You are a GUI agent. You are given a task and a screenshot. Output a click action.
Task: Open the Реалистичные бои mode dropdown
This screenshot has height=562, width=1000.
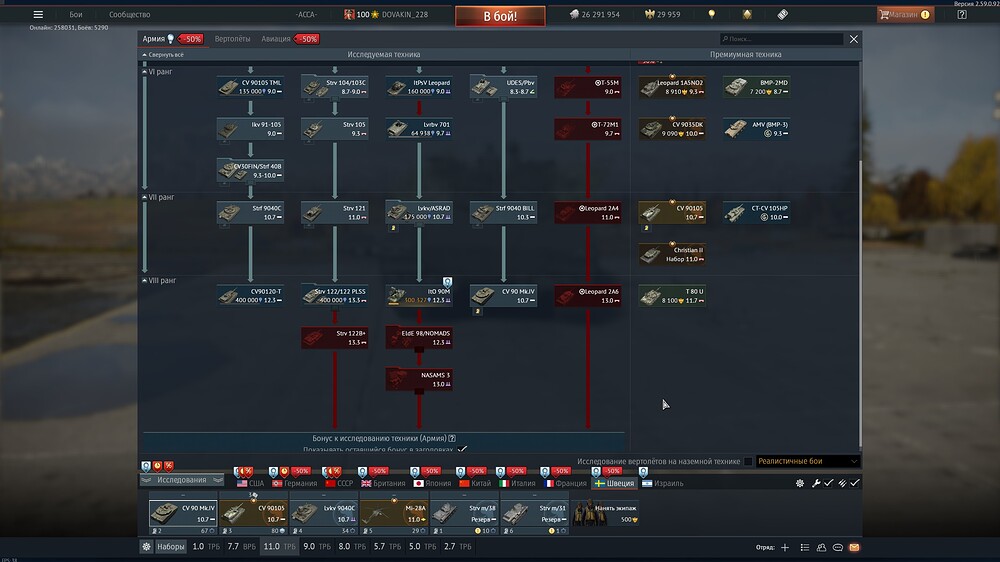click(x=807, y=461)
